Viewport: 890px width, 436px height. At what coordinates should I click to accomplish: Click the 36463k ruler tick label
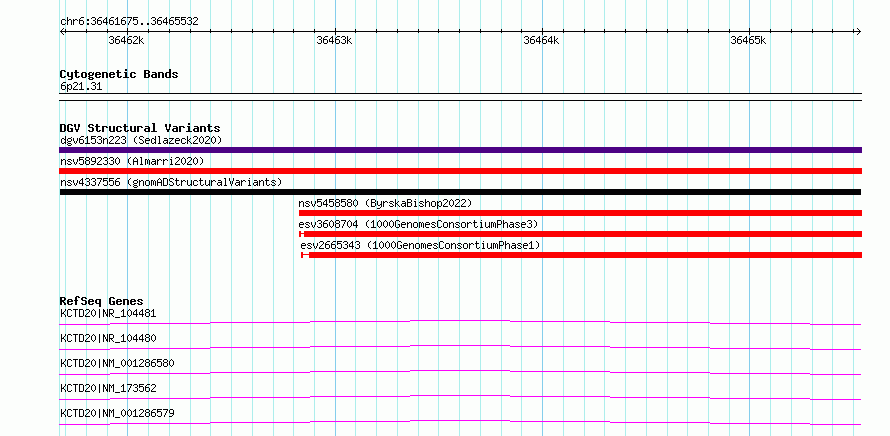pyautogui.click(x=334, y=40)
